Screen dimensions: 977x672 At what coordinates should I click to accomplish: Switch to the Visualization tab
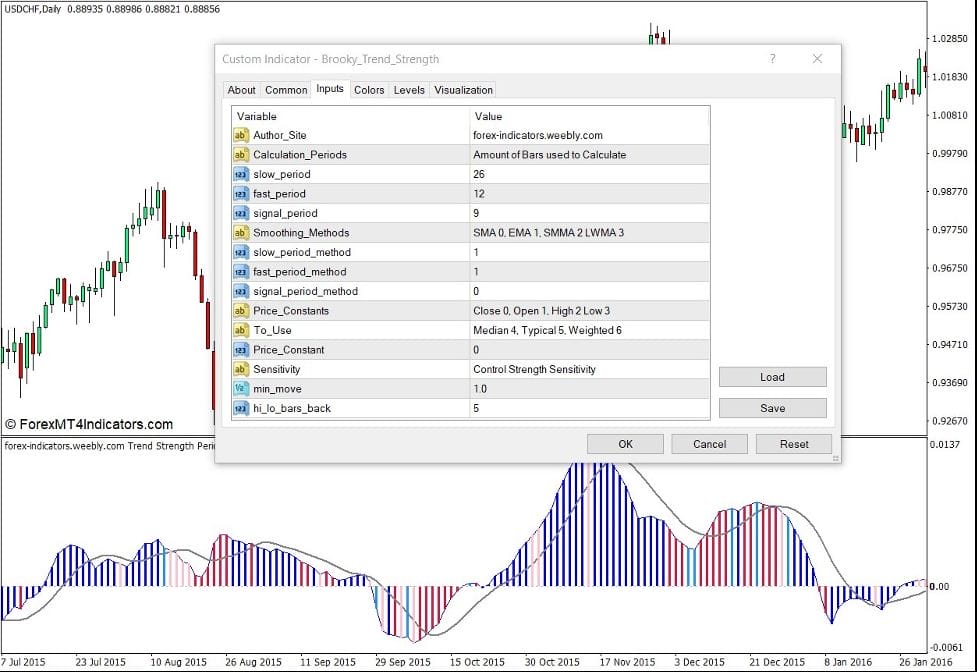pyautogui.click(x=462, y=89)
